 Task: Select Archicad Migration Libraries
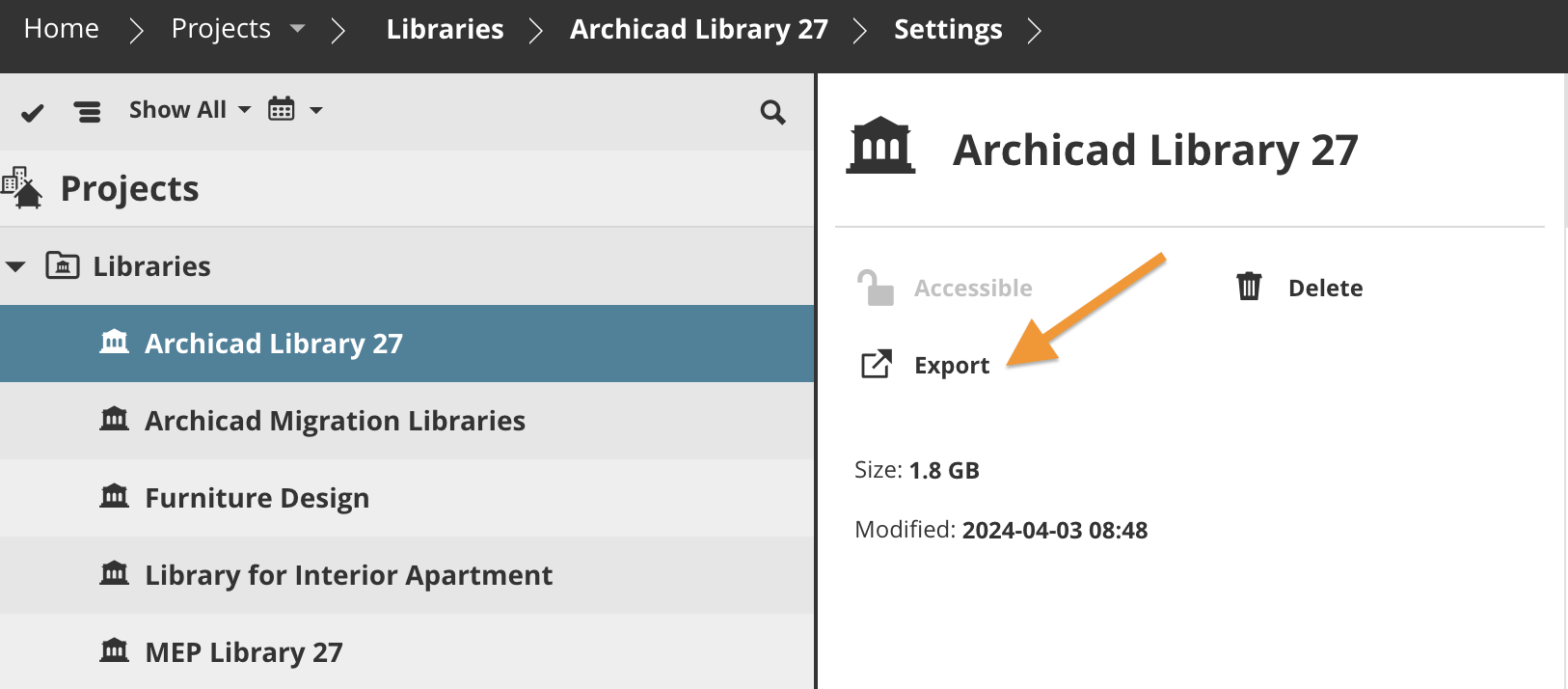[334, 421]
